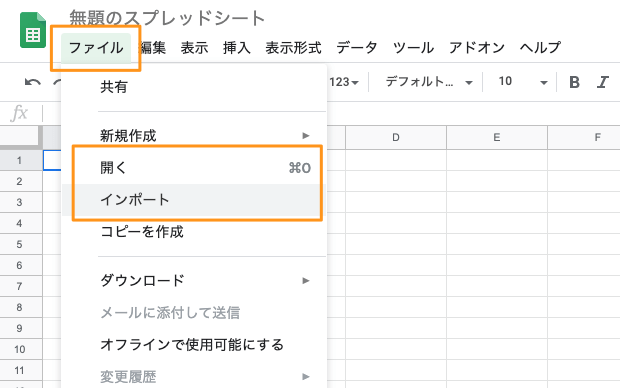Select メールに添付して送信 menu entry

click(x=194, y=312)
